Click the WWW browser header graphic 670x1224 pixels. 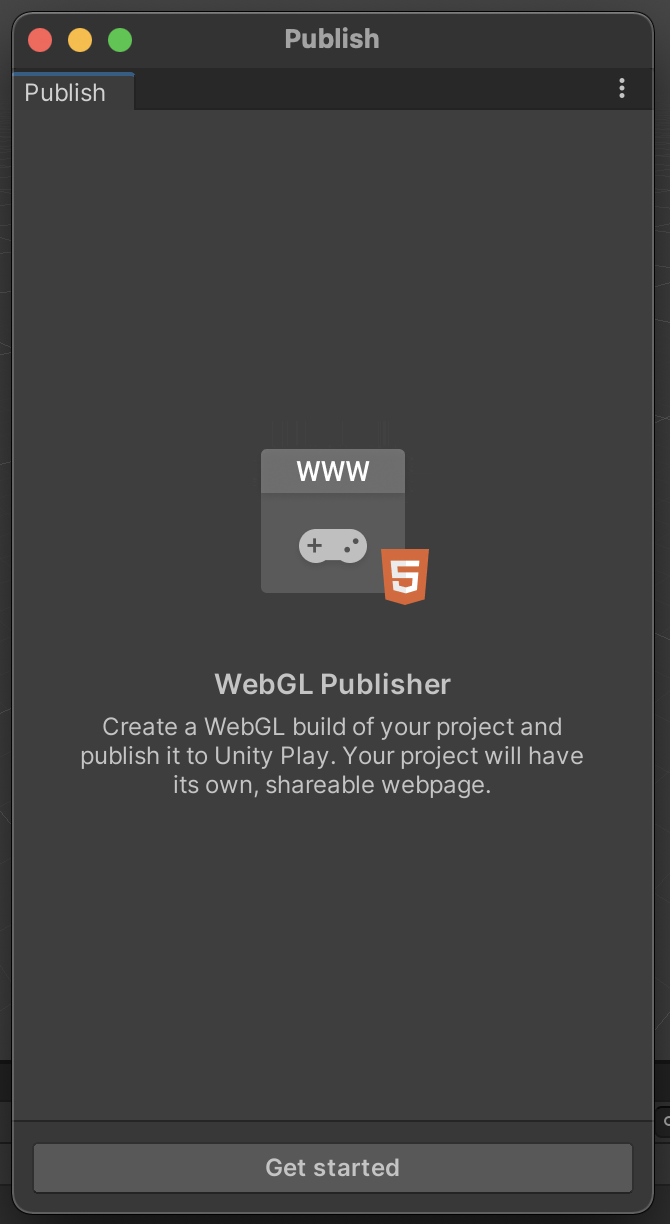point(333,471)
